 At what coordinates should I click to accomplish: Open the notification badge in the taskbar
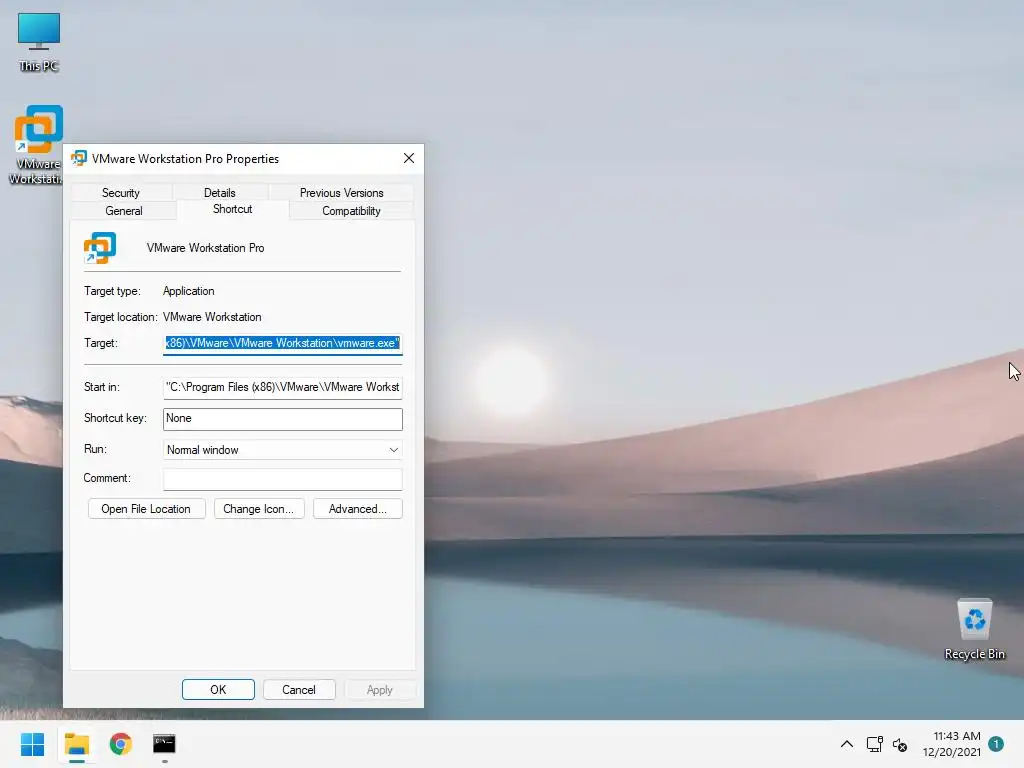(996, 744)
